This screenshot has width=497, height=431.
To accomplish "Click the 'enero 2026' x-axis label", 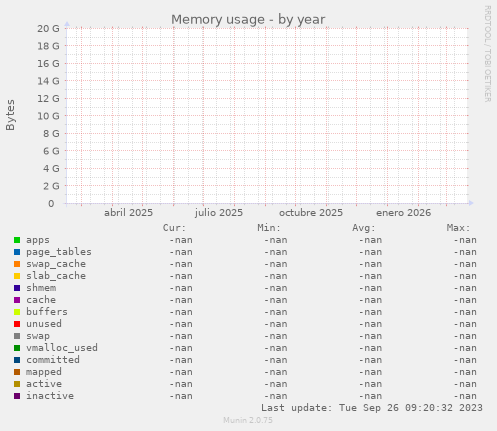I will (403, 213).
